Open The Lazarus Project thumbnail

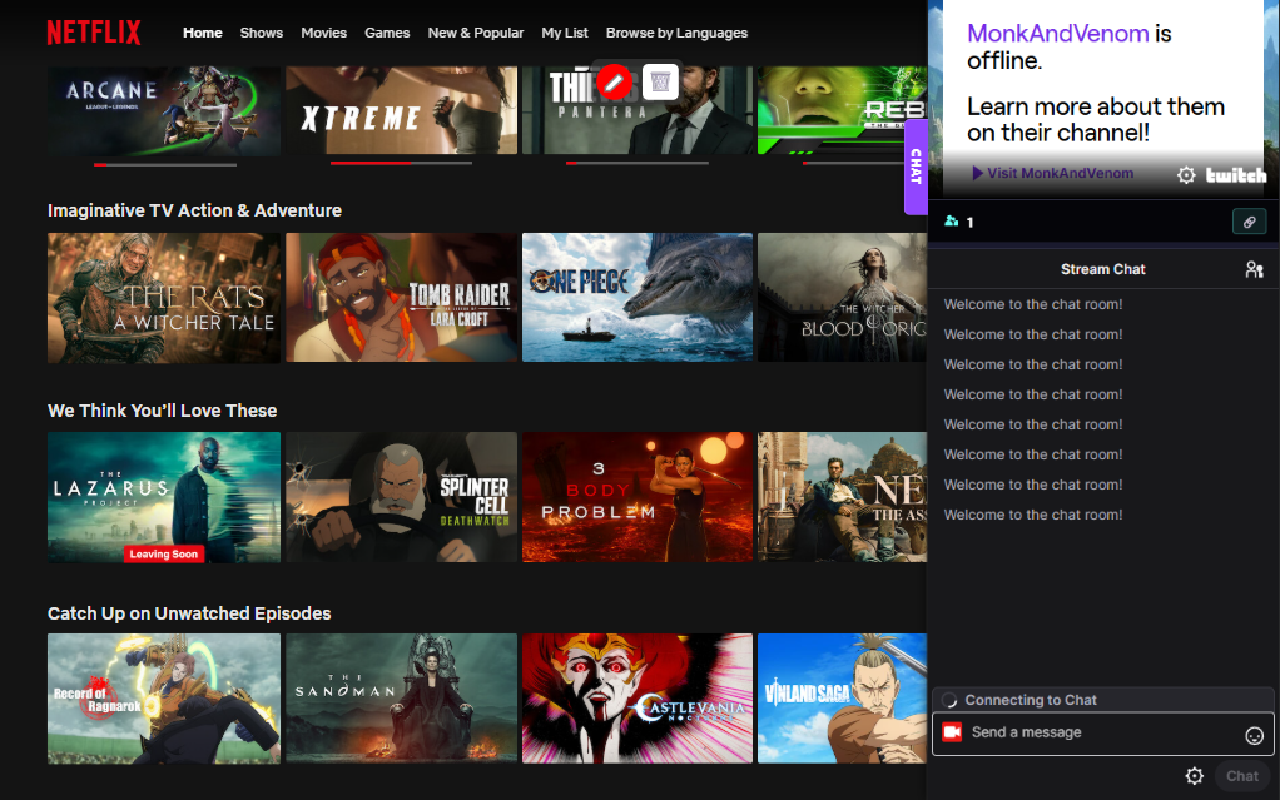tap(164, 497)
